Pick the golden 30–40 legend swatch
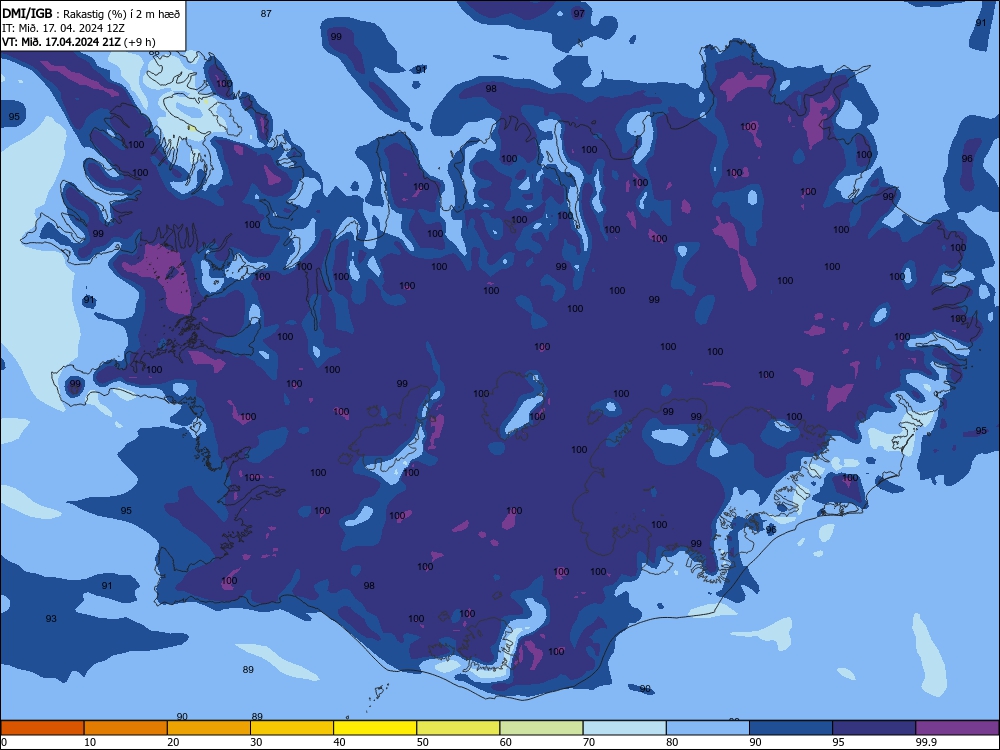The height and width of the screenshot is (750, 1000). [x=292, y=728]
